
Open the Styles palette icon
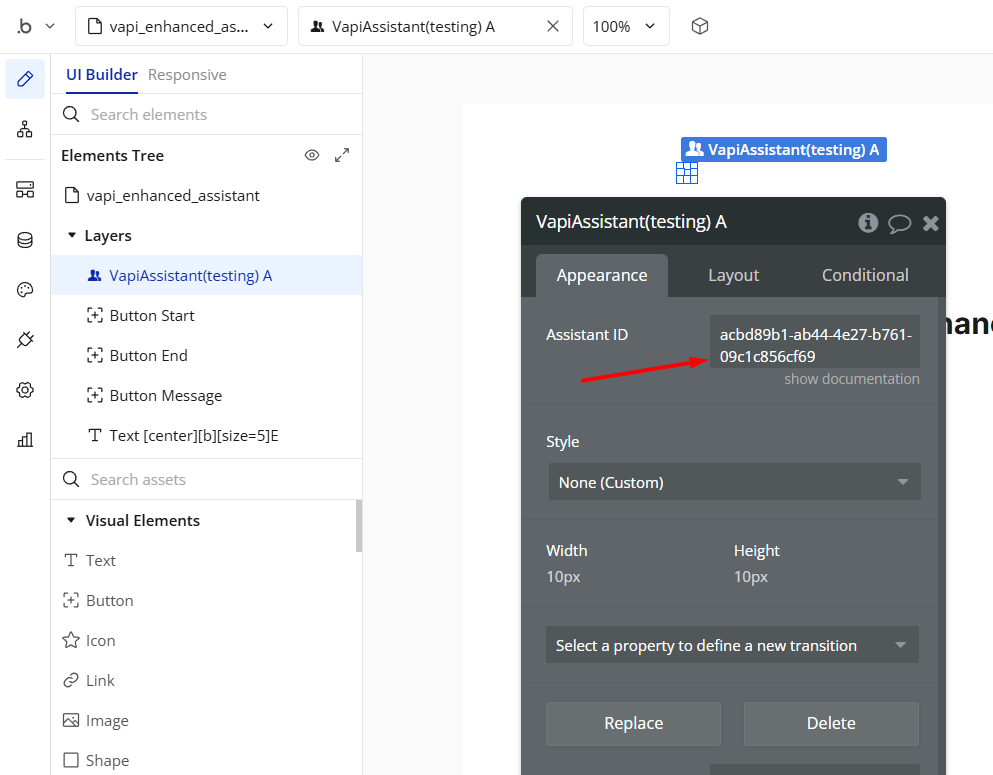25,290
